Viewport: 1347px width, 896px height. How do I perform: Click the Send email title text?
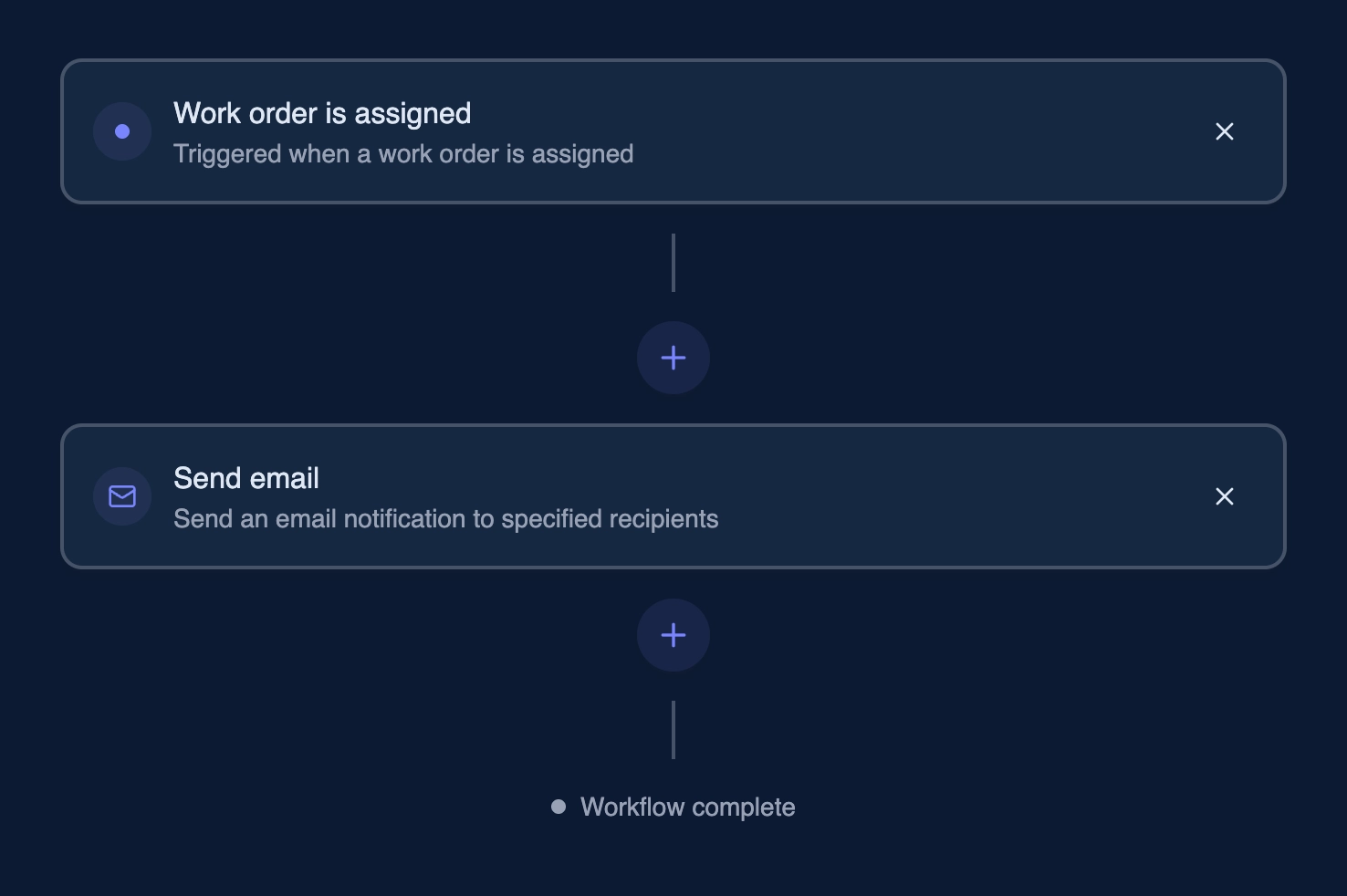click(x=245, y=477)
